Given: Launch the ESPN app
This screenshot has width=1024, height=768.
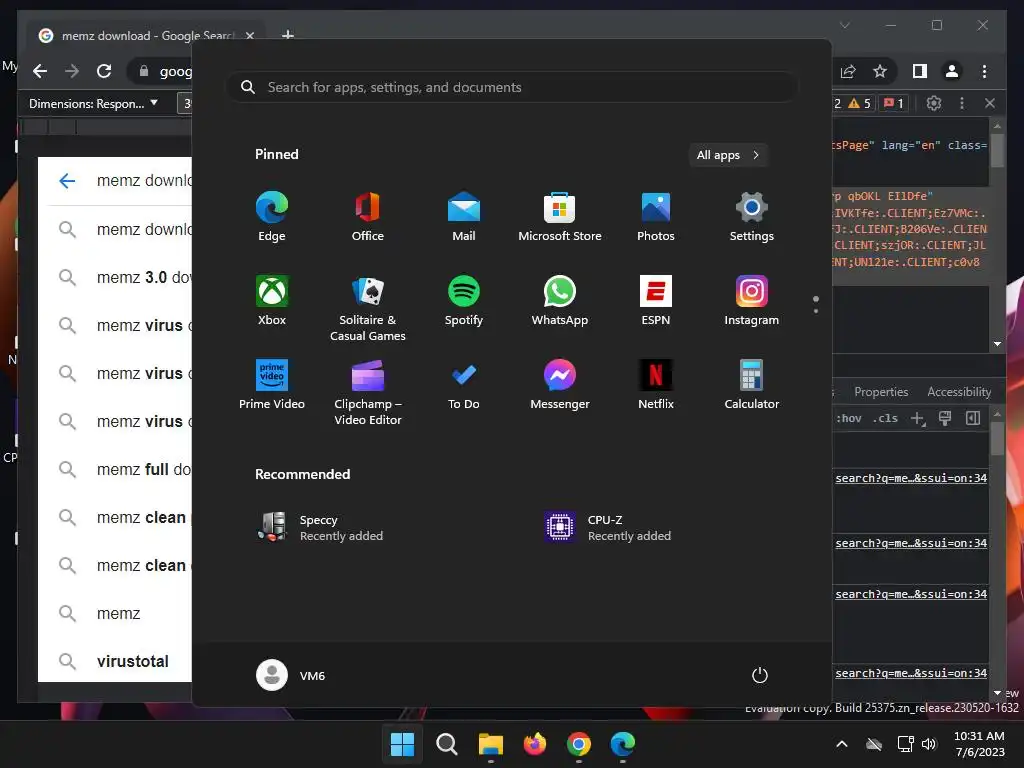Looking at the screenshot, I should 656,301.
